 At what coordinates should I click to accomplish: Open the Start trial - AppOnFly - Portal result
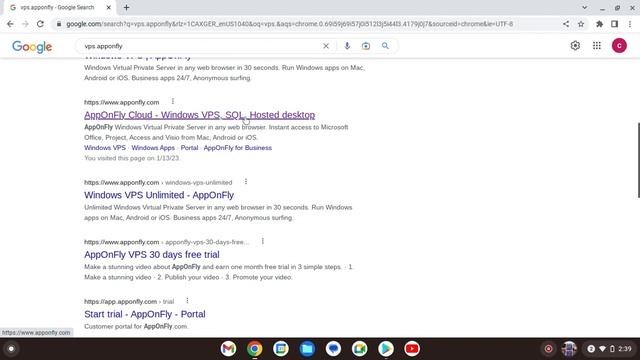145,314
